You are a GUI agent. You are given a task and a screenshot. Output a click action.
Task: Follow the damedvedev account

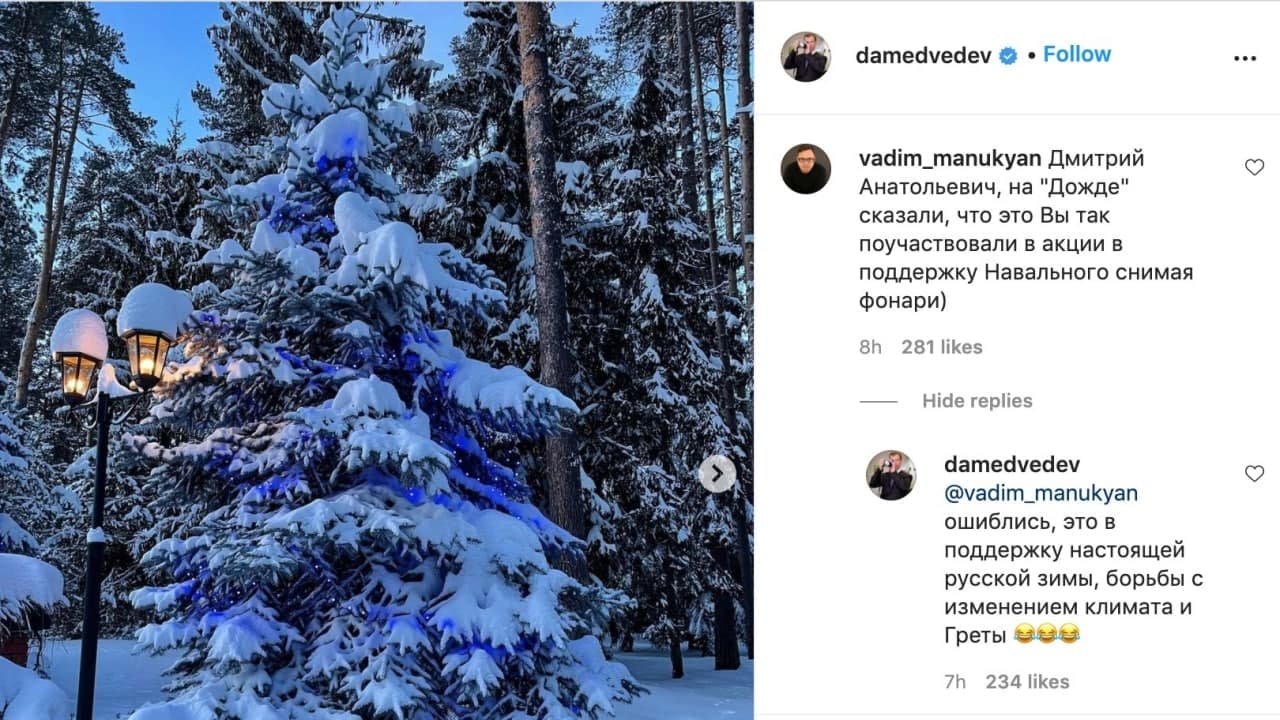pyautogui.click(x=1077, y=54)
